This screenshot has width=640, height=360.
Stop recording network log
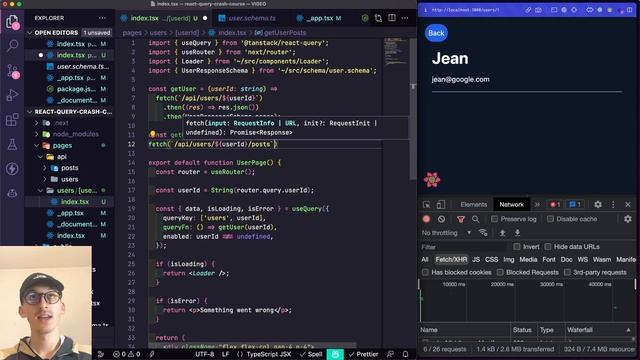pyautogui.click(x=427, y=219)
